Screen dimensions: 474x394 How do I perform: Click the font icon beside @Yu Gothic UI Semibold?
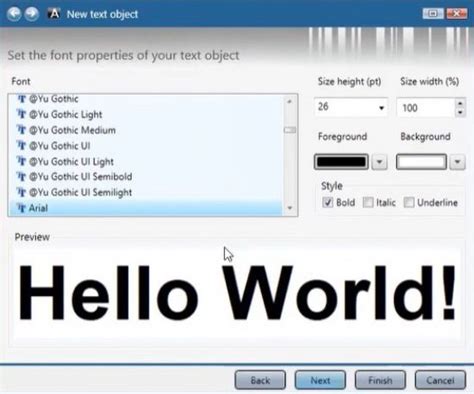click(21, 176)
